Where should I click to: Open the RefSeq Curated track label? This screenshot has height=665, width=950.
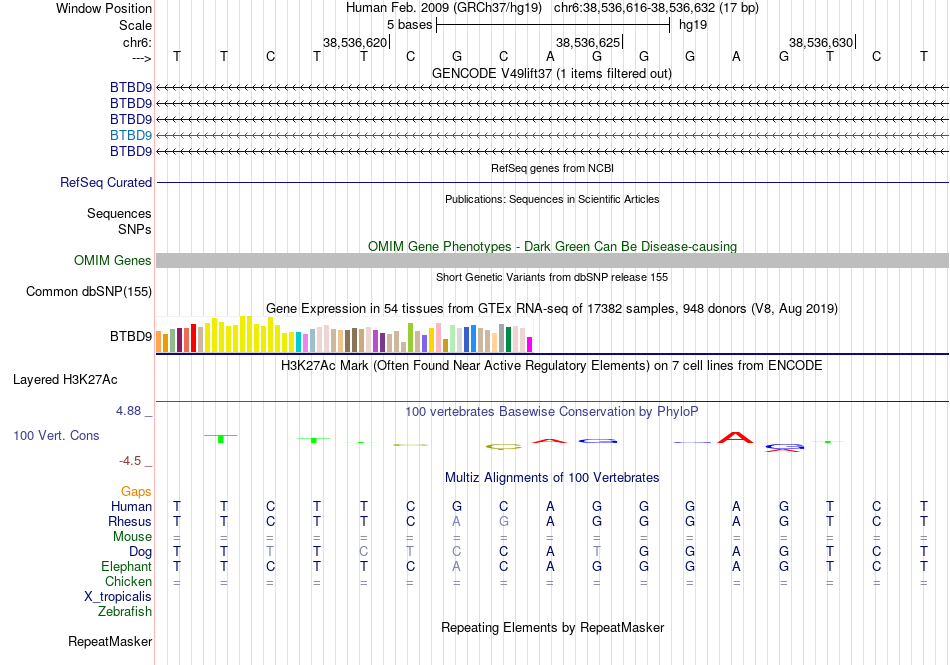(x=106, y=182)
